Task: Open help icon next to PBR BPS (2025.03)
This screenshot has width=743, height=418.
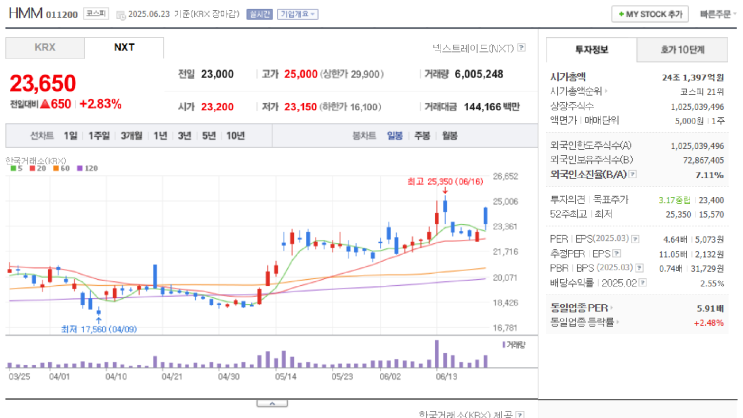Action: point(639,268)
